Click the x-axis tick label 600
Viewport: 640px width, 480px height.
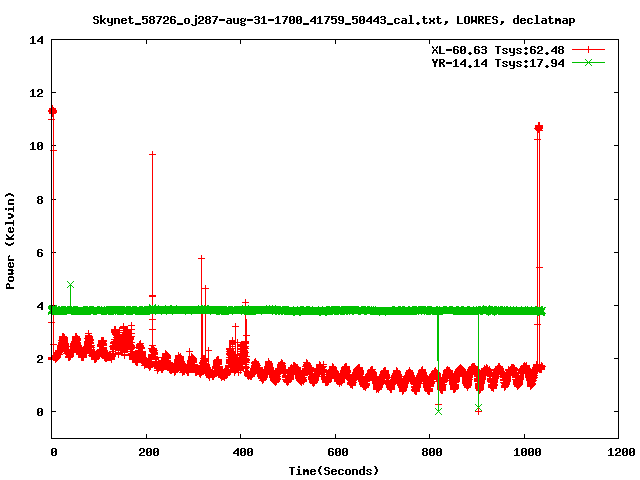(338, 452)
